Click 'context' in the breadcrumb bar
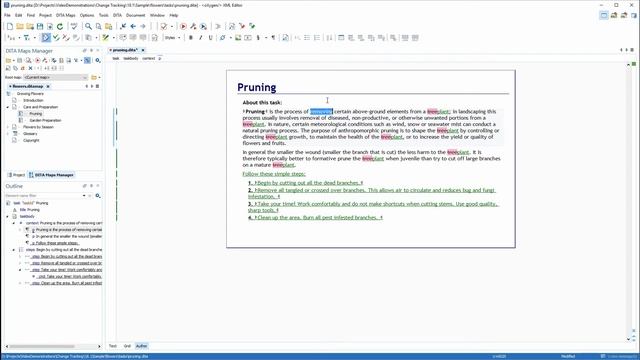 click(x=149, y=58)
